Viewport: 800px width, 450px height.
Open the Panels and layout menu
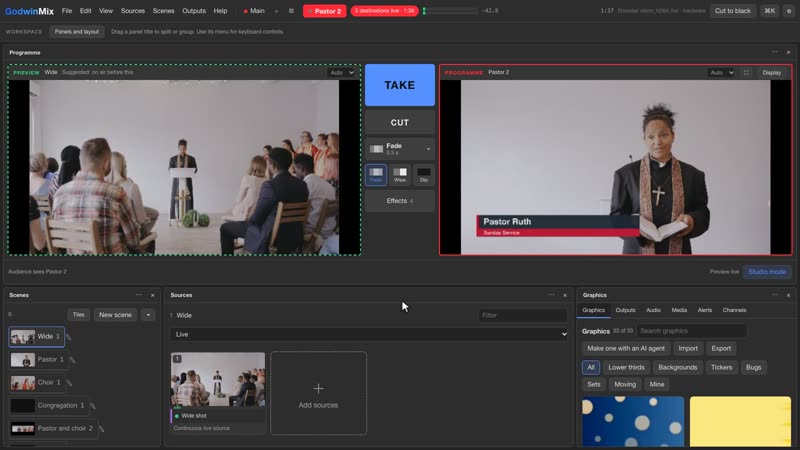click(x=77, y=32)
